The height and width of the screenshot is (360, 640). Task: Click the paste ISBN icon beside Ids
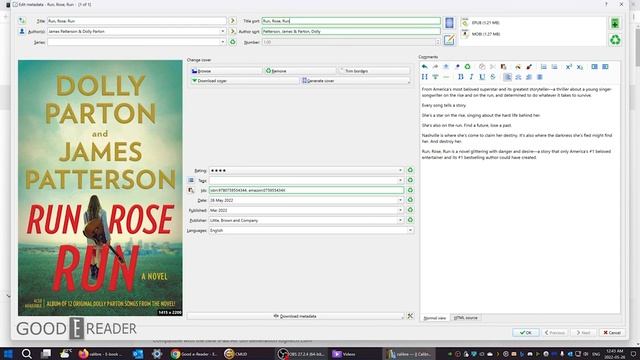click(x=191, y=190)
